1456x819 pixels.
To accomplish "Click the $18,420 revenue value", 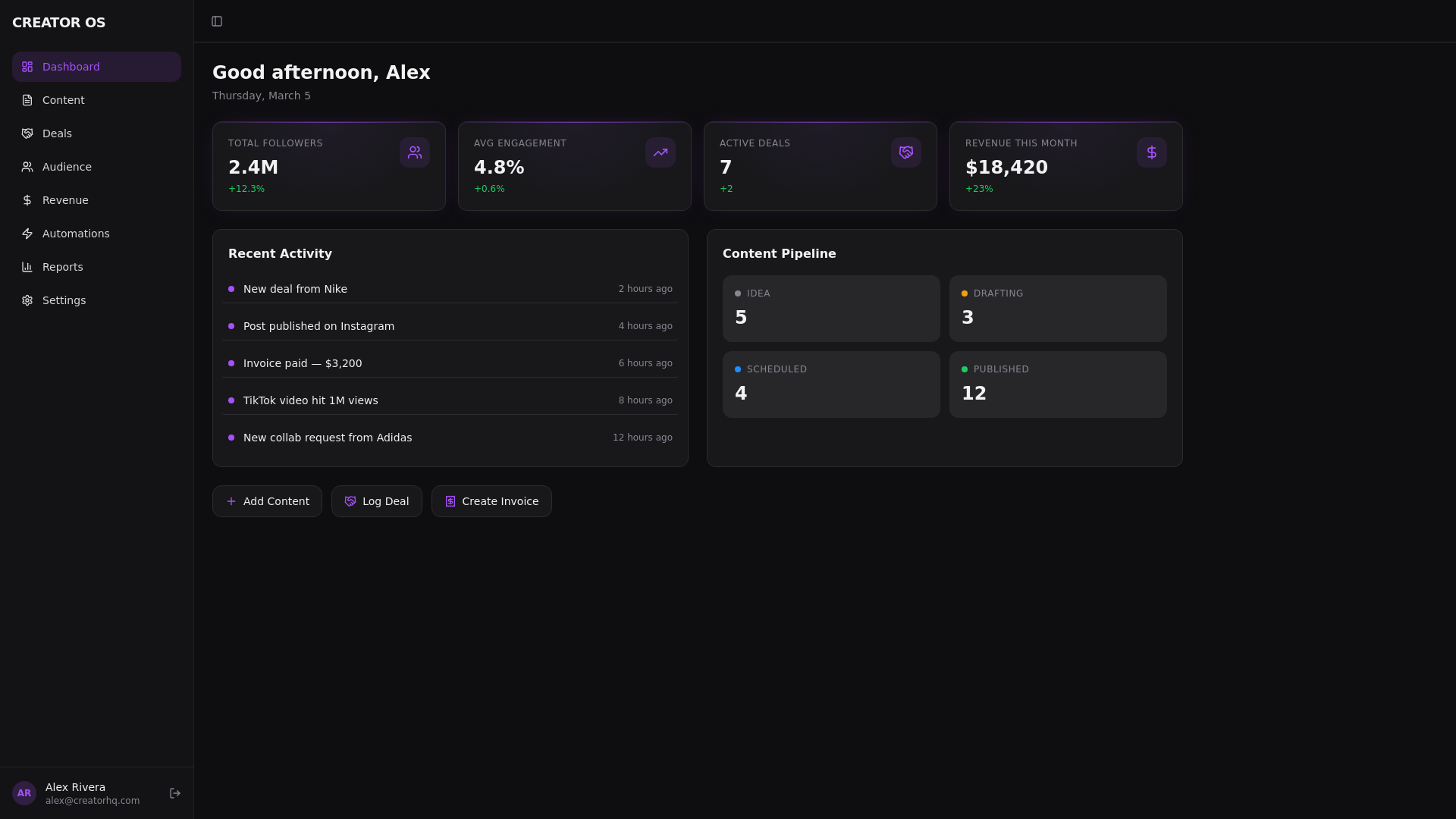I will (x=1006, y=168).
